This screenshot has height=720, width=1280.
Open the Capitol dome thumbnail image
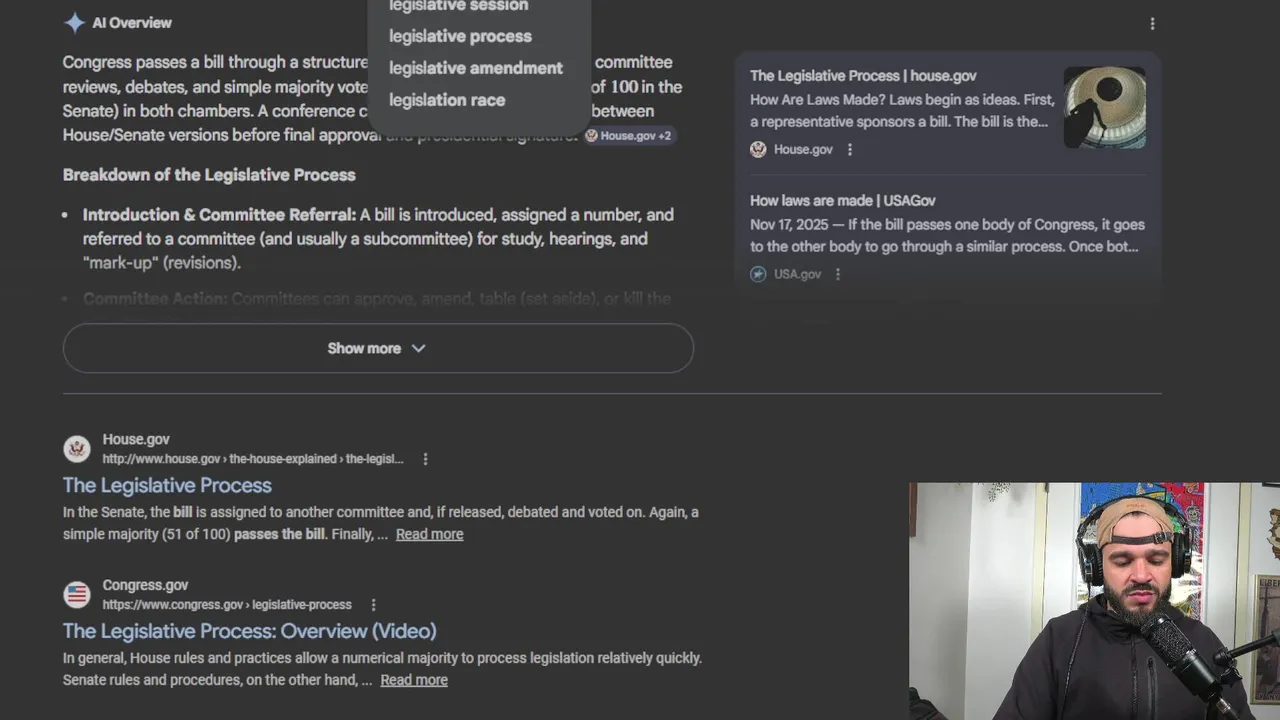[1105, 107]
